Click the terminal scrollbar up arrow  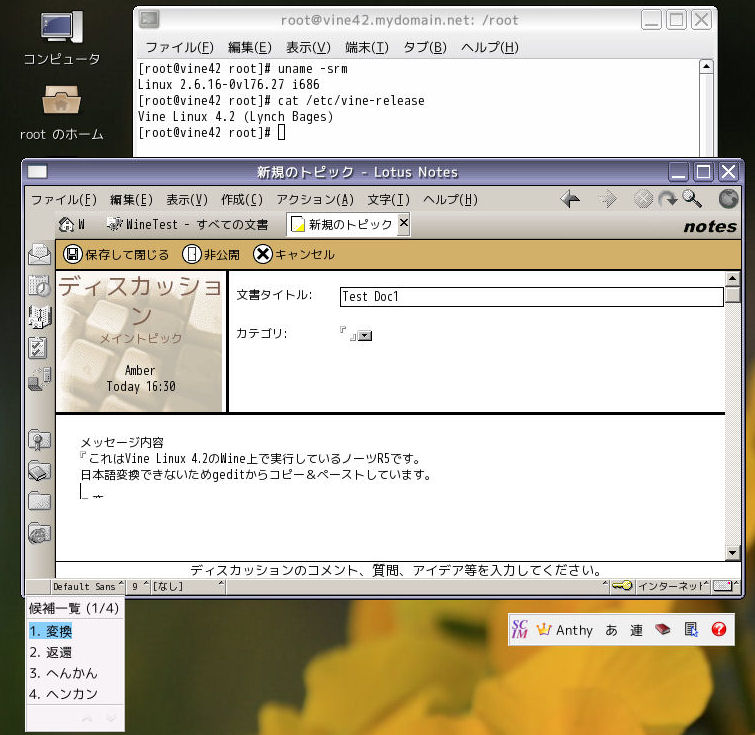click(706, 66)
